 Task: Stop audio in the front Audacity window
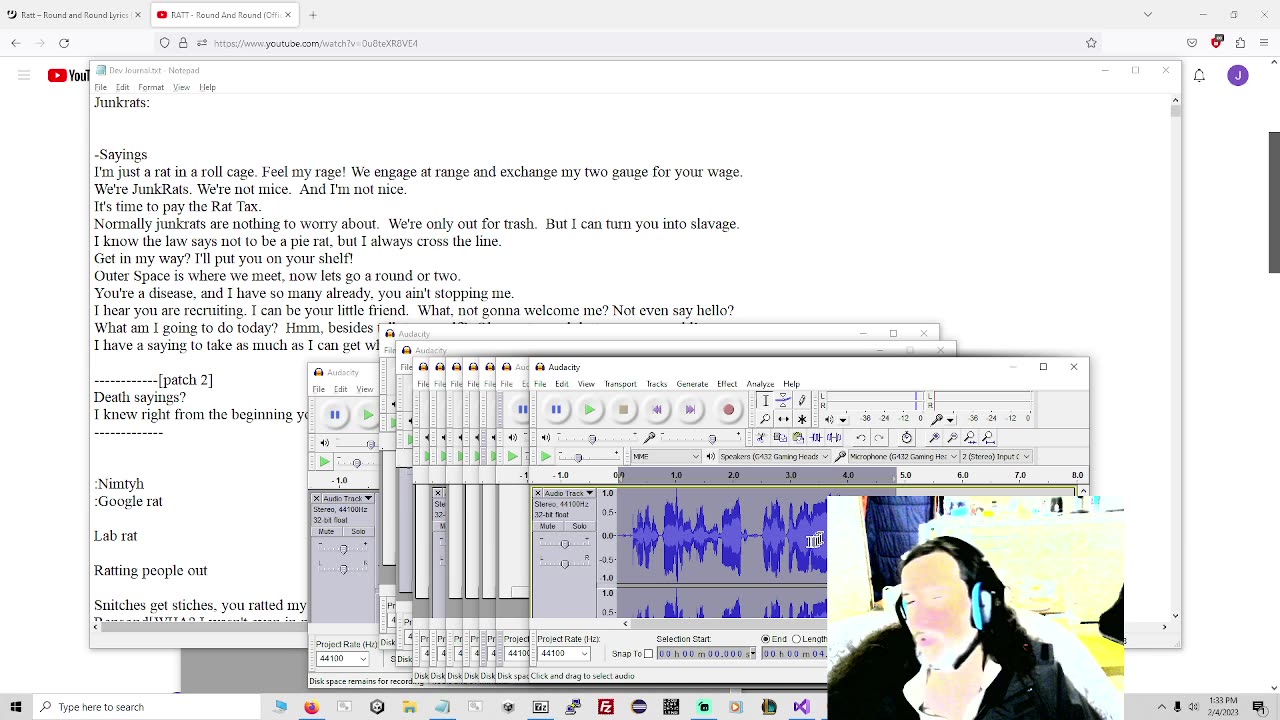click(x=623, y=409)
